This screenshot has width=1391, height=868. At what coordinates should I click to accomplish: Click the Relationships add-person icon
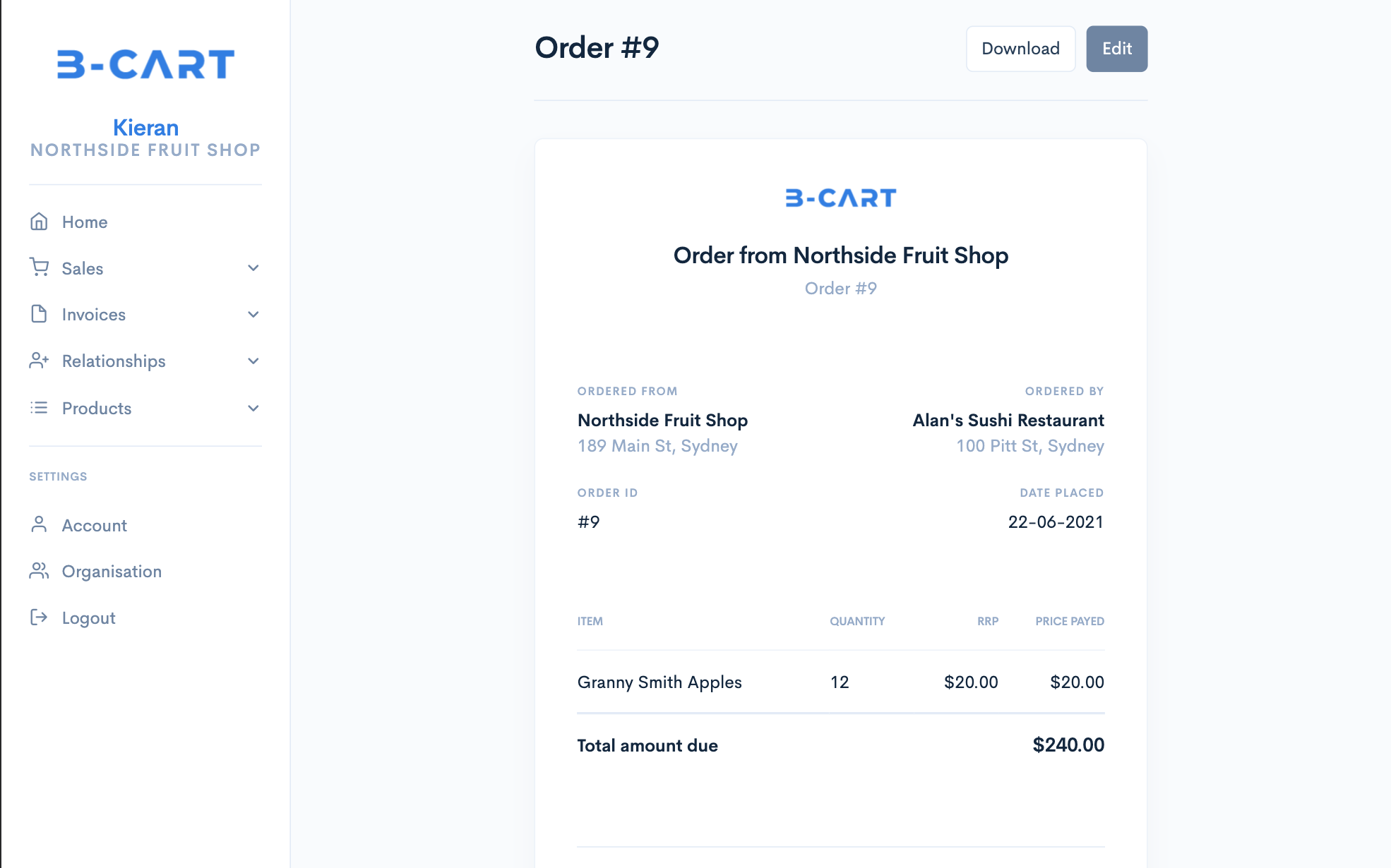click(39, 361)
